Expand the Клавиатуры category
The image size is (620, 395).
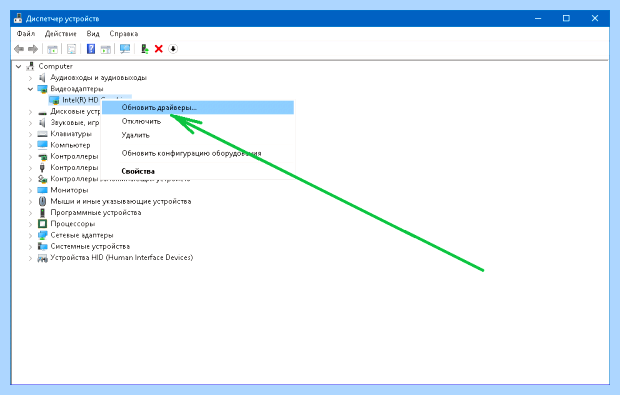(x=30, y=134)
